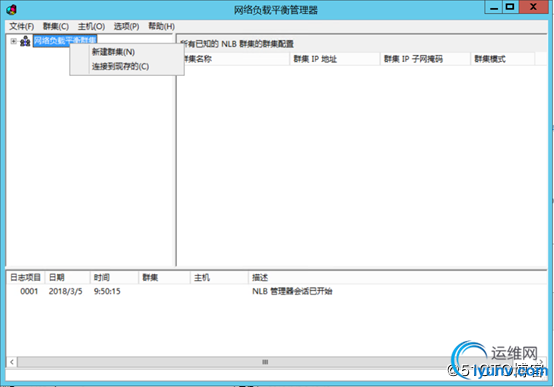Open the 文件(F) menu
Image resolution: width=554 pixels, height=387 pixels.
click(21, 27)
